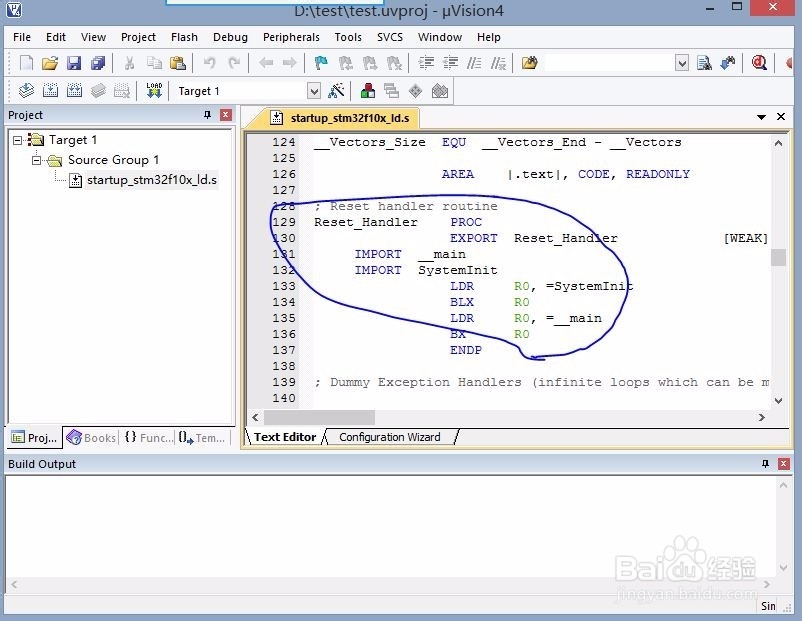Viewport: 802px width, 621px height.
Task: Open the editor window list dropdown arrow
Action: click(761, 117)
